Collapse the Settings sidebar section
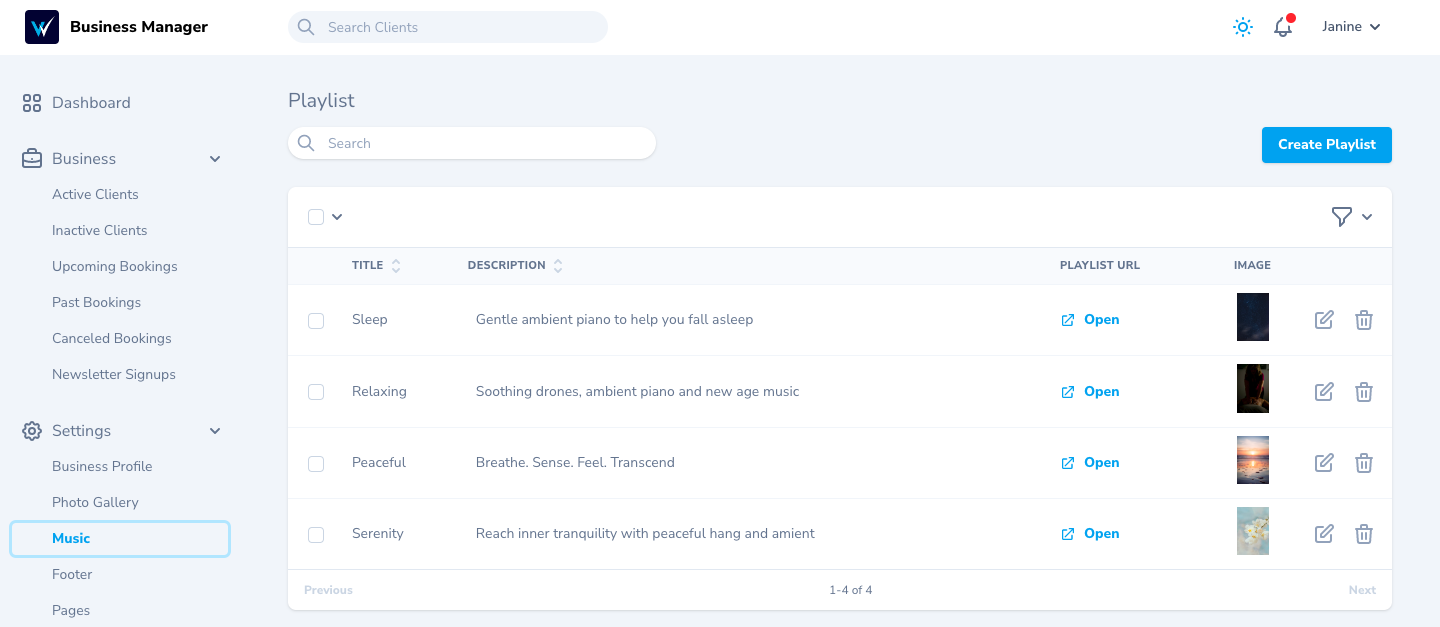This screenshot has height=627, width=1440. [x=214, y=430]
